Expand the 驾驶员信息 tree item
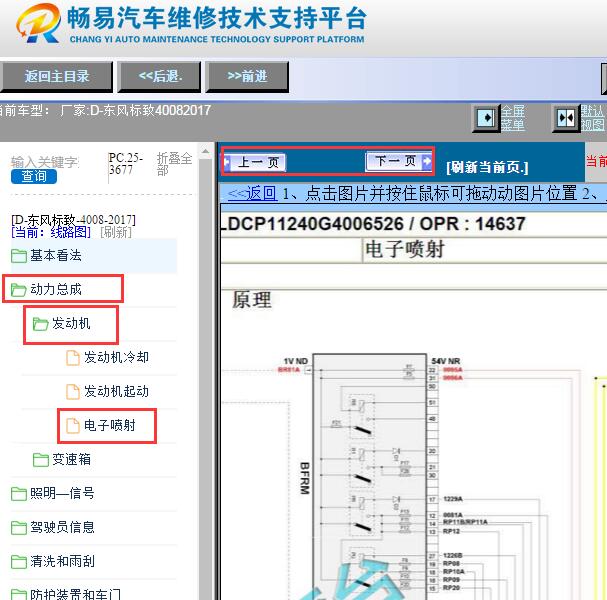This screenshot has height=600, width=607. point(62,527)
